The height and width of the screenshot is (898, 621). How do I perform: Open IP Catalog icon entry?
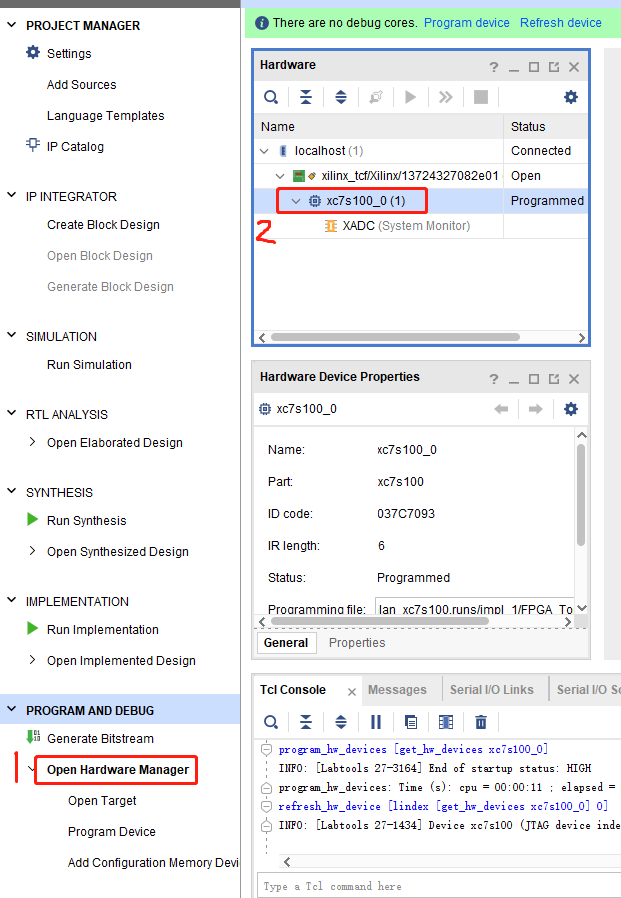pos(33,145)
